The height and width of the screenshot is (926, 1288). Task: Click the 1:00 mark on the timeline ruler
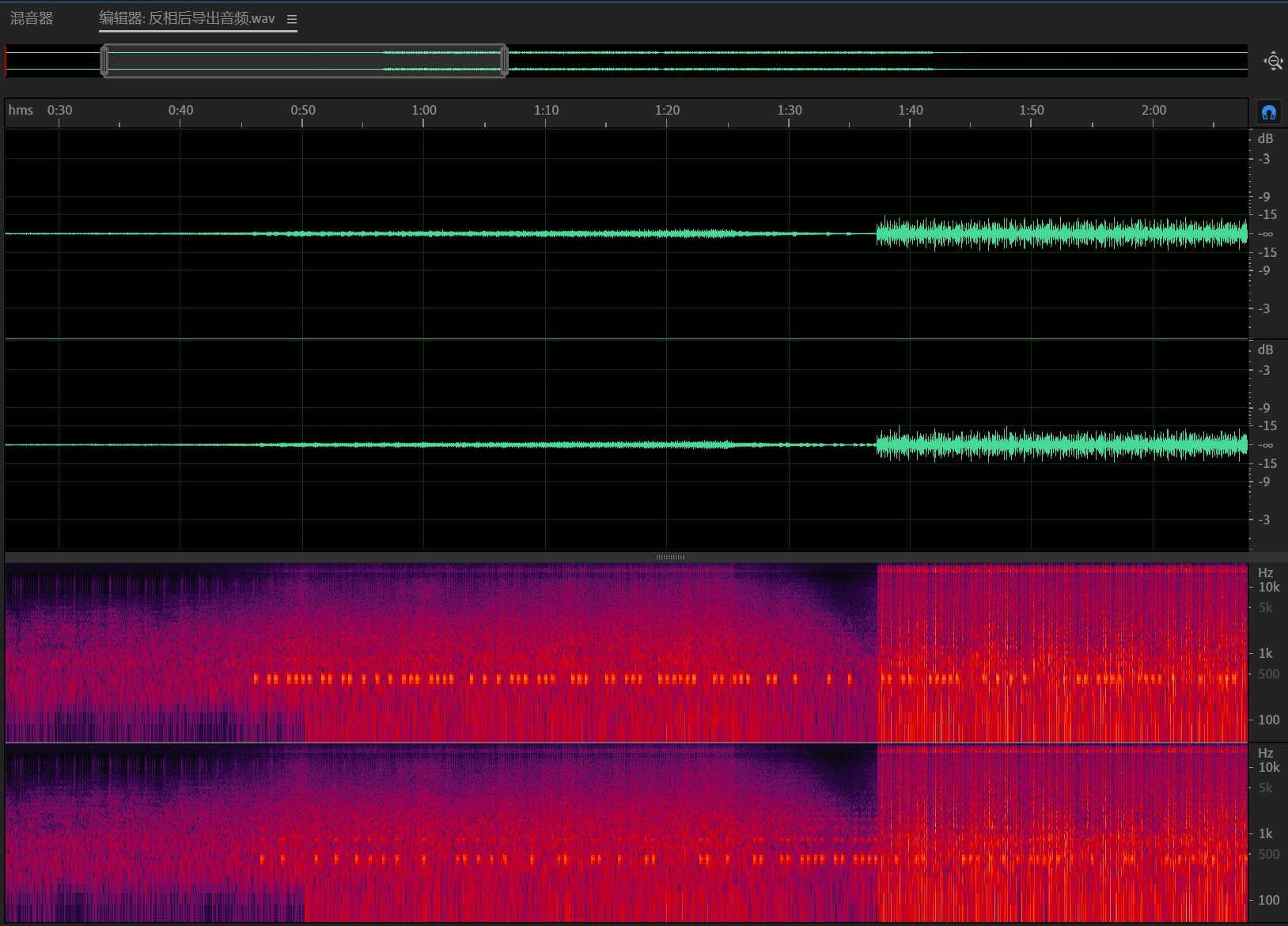click(x=424, y=111)
